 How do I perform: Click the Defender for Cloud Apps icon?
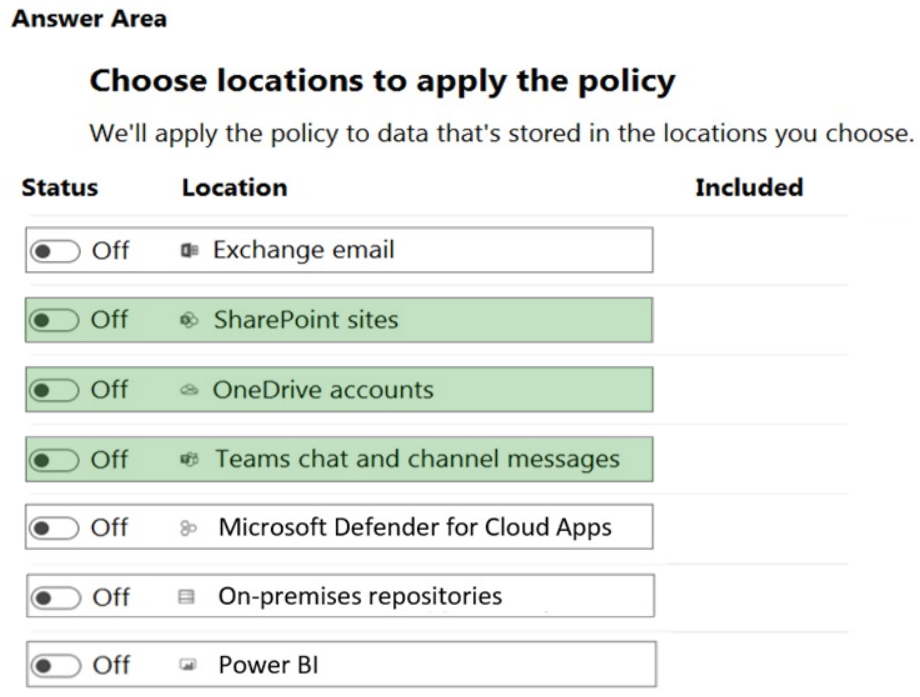point(189,528)
